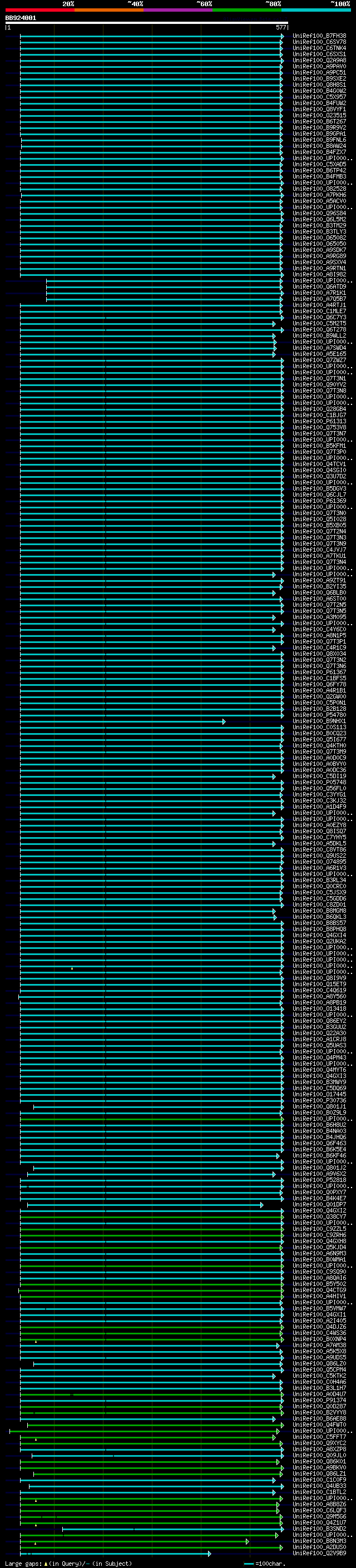Screen dimensions: 356x1568
Task: Click the short alignment bar for B9NHX1
Action: point(122,721)
